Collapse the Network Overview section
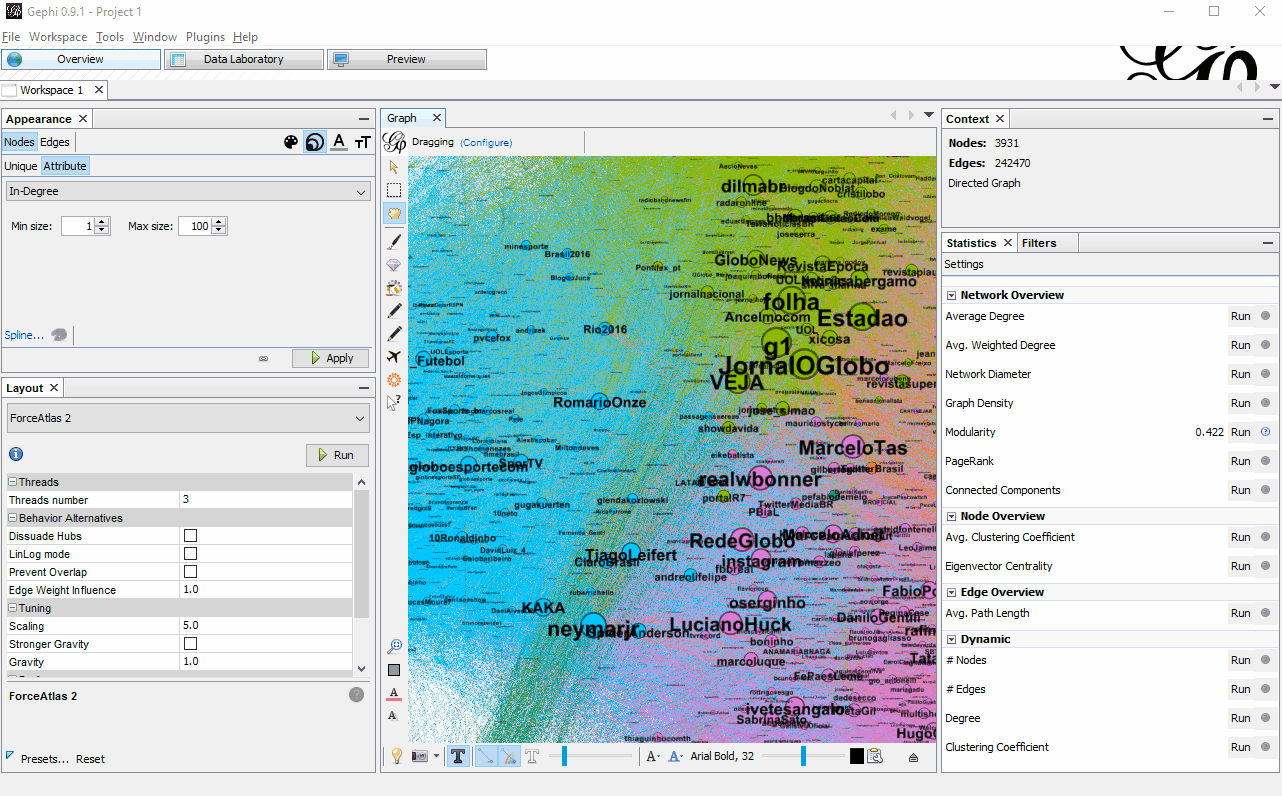Screen dimensions: 1282x796 pos(950,295)
